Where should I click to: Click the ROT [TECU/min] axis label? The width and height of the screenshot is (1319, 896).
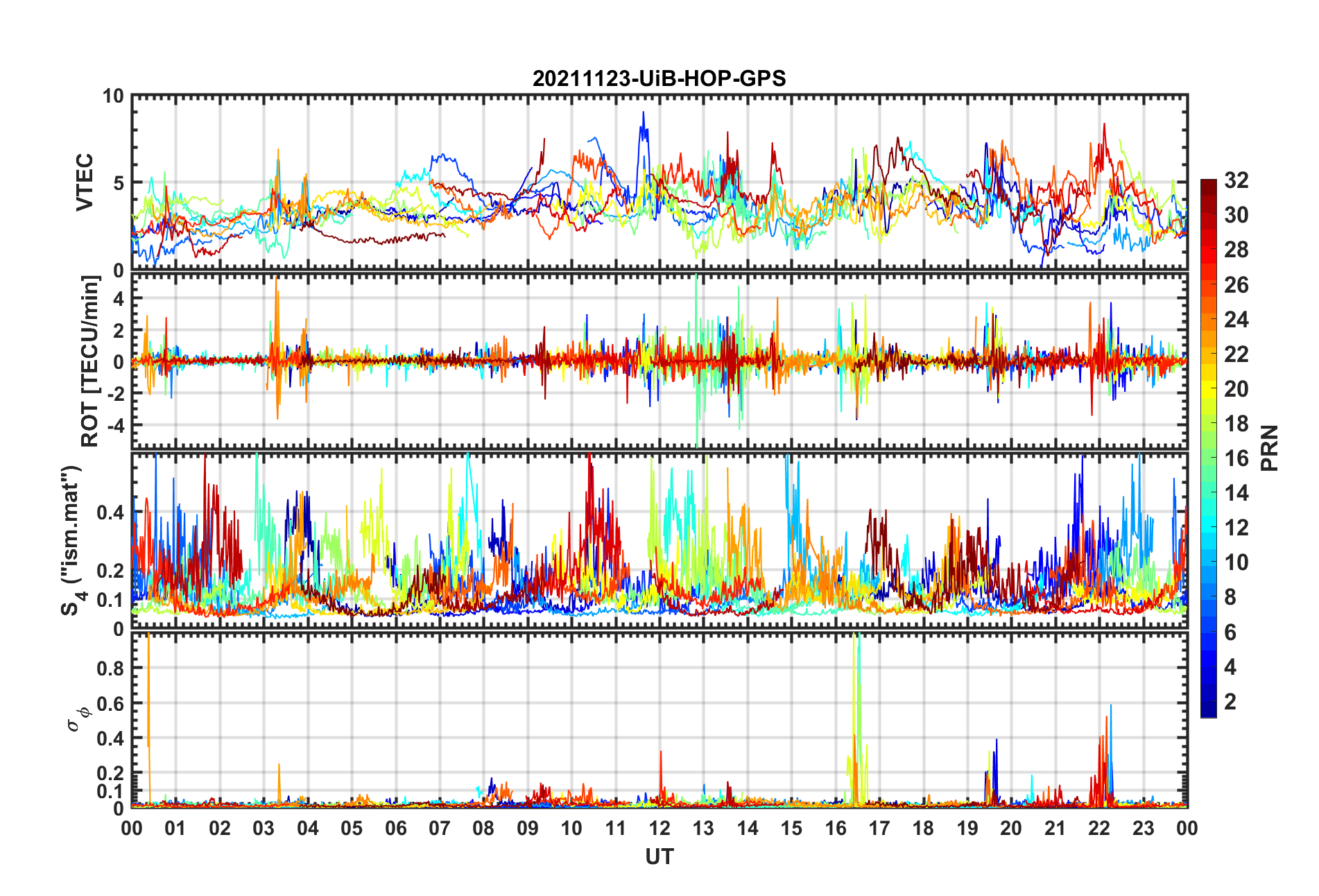click(x=90, y=361)
